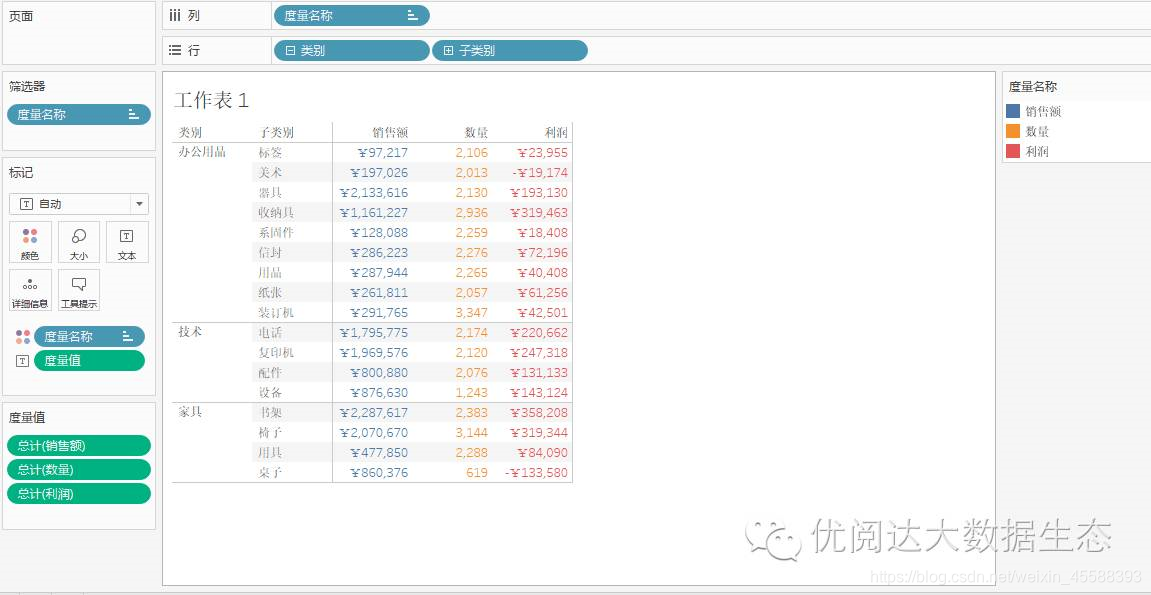The image size is (1151, 595).
Task: Click the 装订机 subcategory row label
Action: pos(276,313)
